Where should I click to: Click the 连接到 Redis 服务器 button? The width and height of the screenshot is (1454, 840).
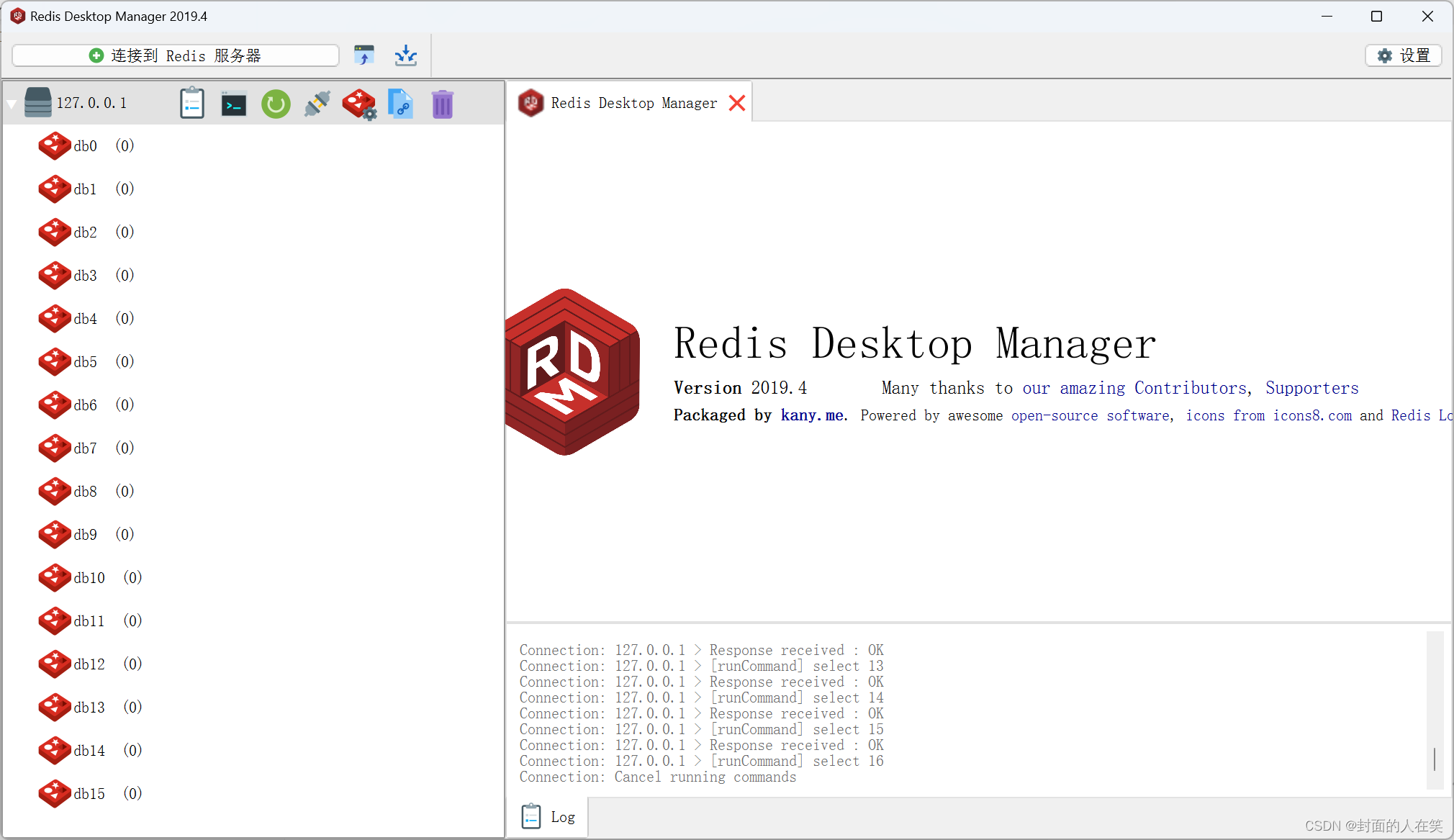[x=175, y=55]
